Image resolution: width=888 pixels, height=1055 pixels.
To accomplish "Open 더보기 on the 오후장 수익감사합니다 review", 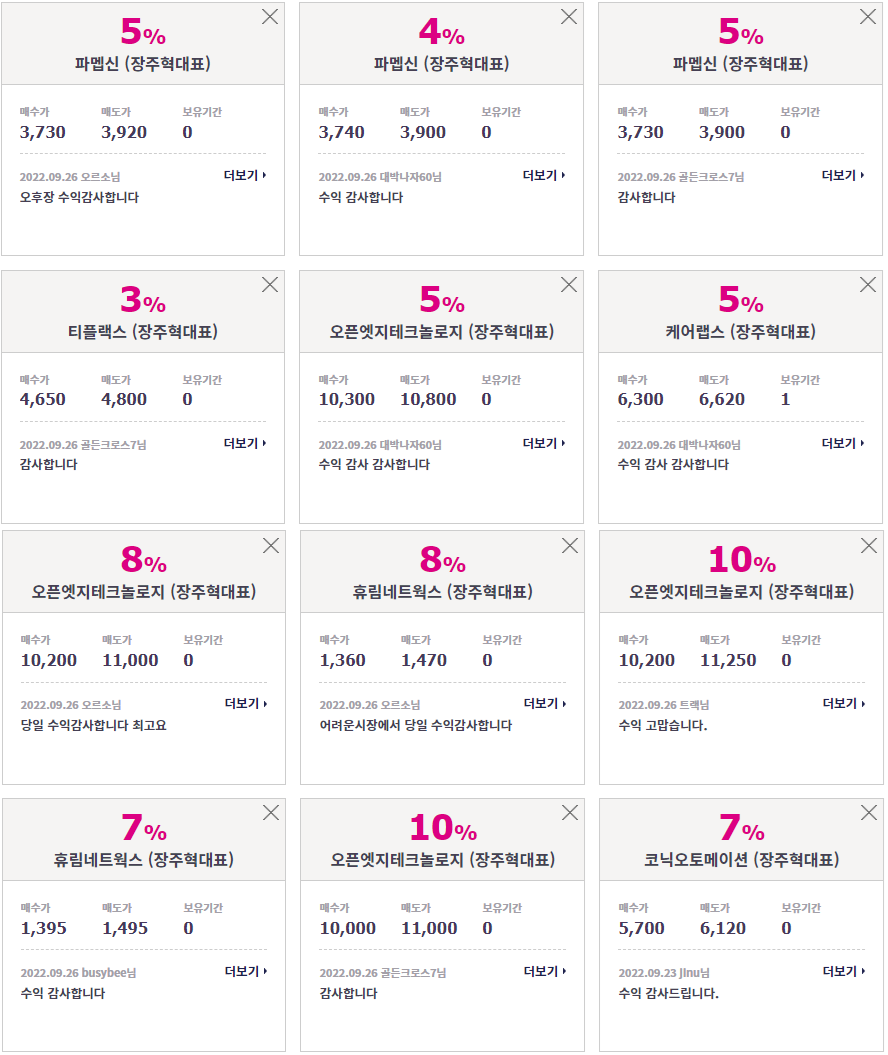I will coord(245,176).
